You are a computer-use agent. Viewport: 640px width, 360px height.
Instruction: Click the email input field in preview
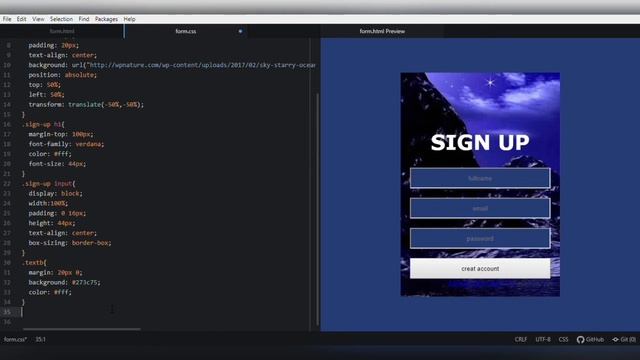pyautogui.click(x=480, y=209)
